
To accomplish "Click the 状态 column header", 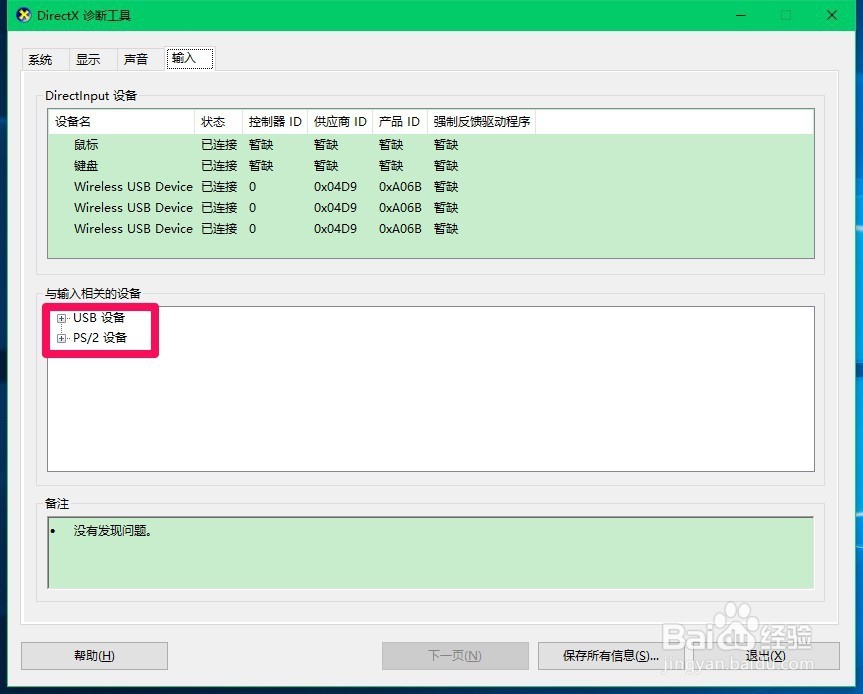I will [219, 122].
